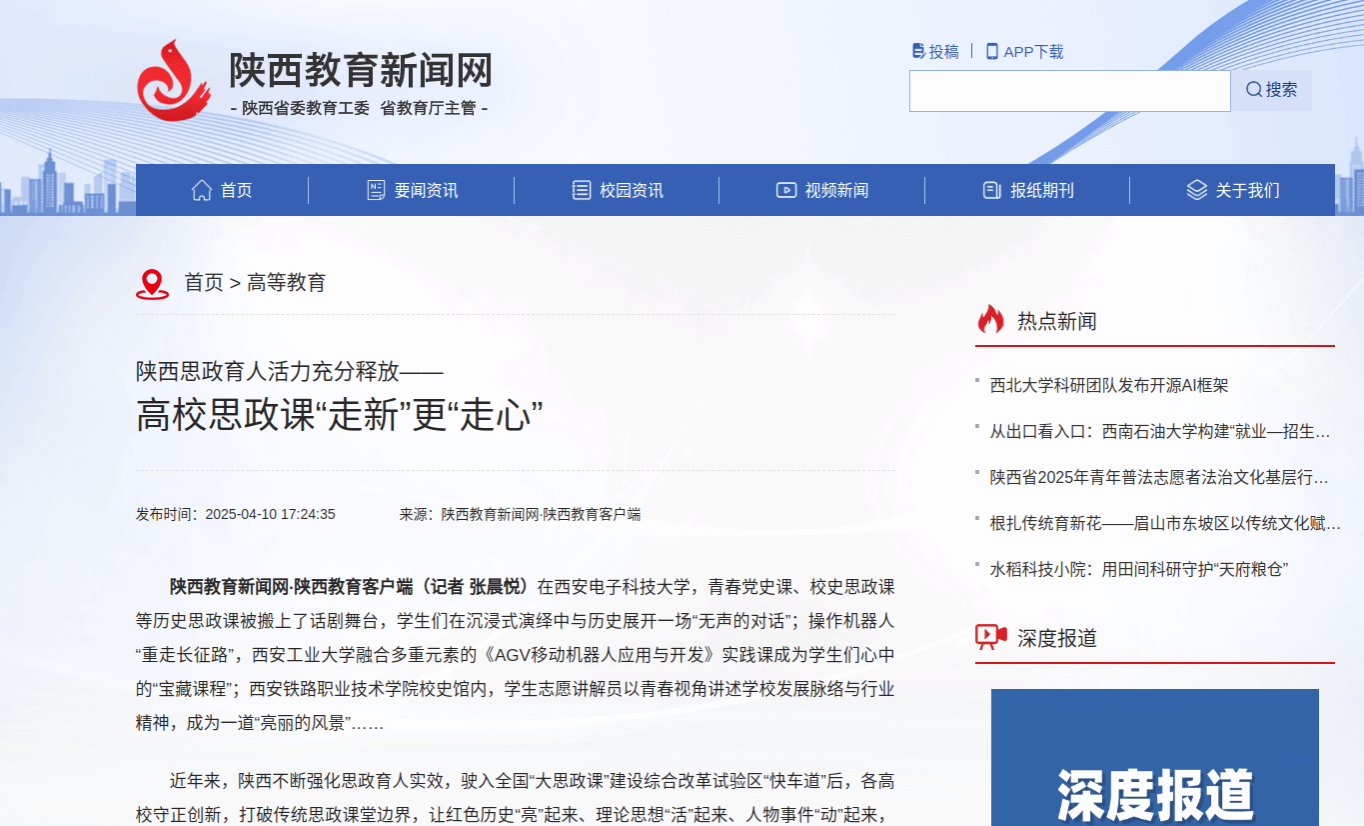Open the 关于我们 menu item
1364x826 pixels.
pos(1247,190)
